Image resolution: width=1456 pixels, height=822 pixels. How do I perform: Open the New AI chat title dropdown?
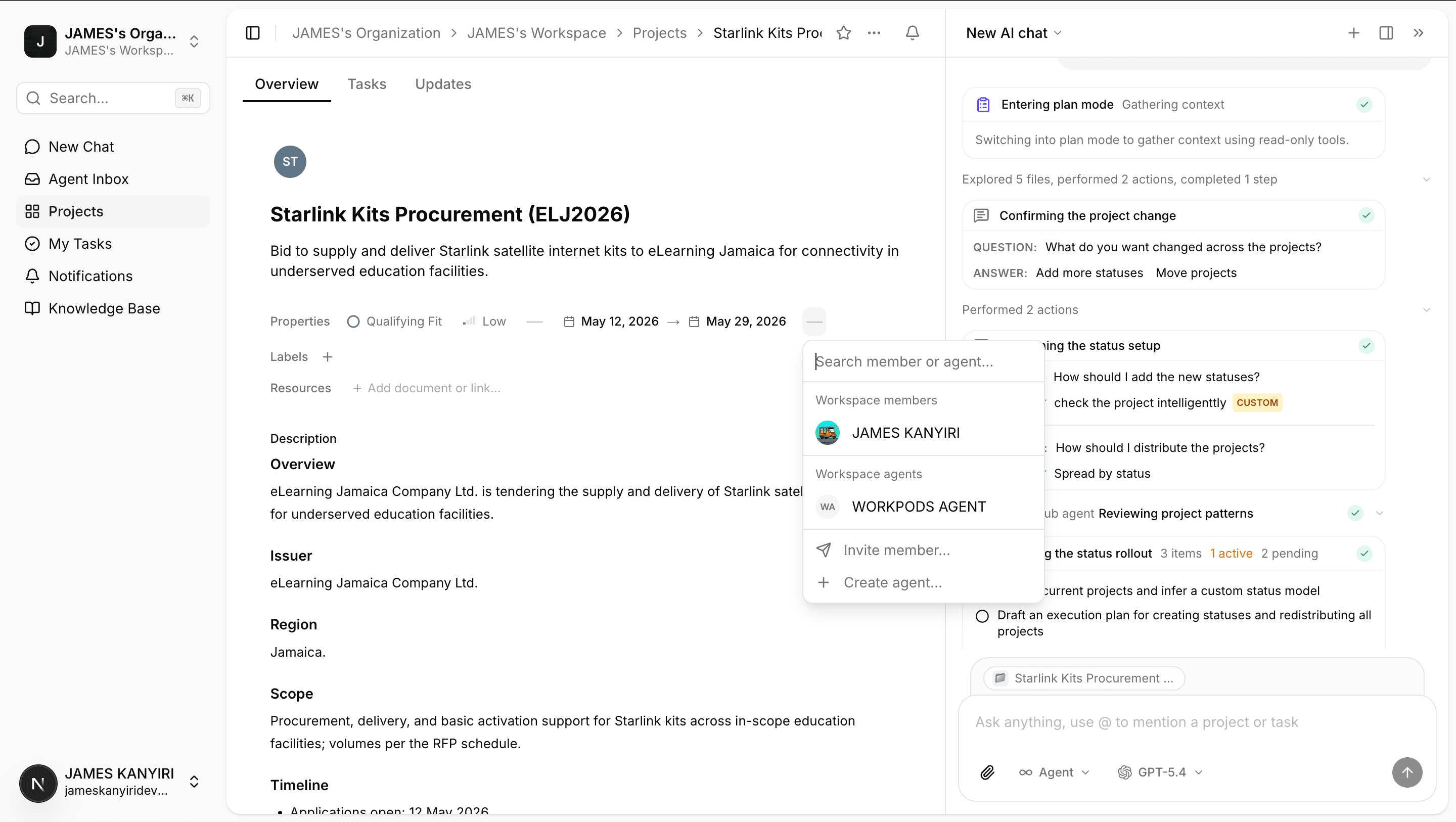tap(1014, 33)
